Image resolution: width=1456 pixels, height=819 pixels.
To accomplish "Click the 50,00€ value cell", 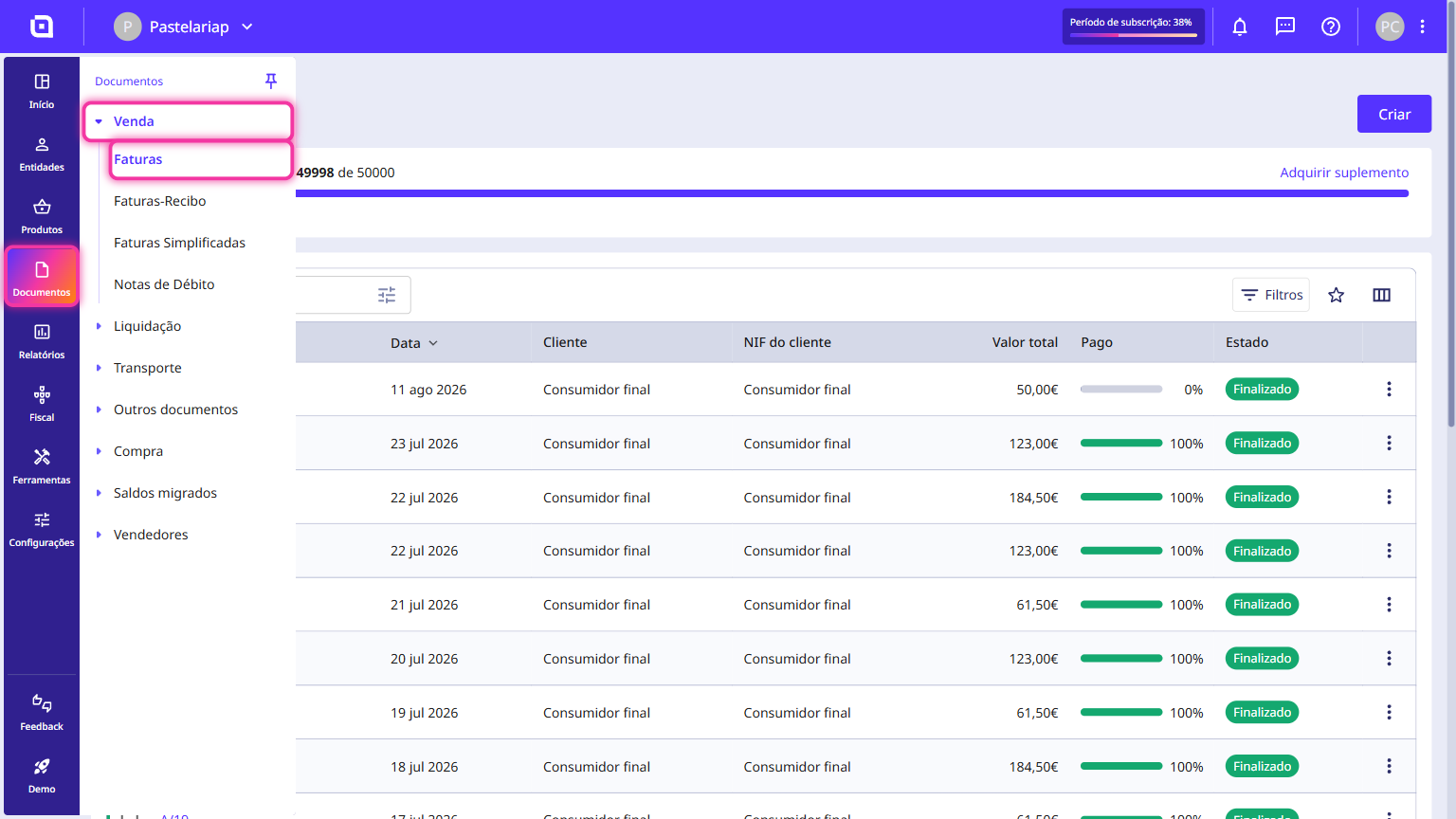I will [x=1037, y=390].
